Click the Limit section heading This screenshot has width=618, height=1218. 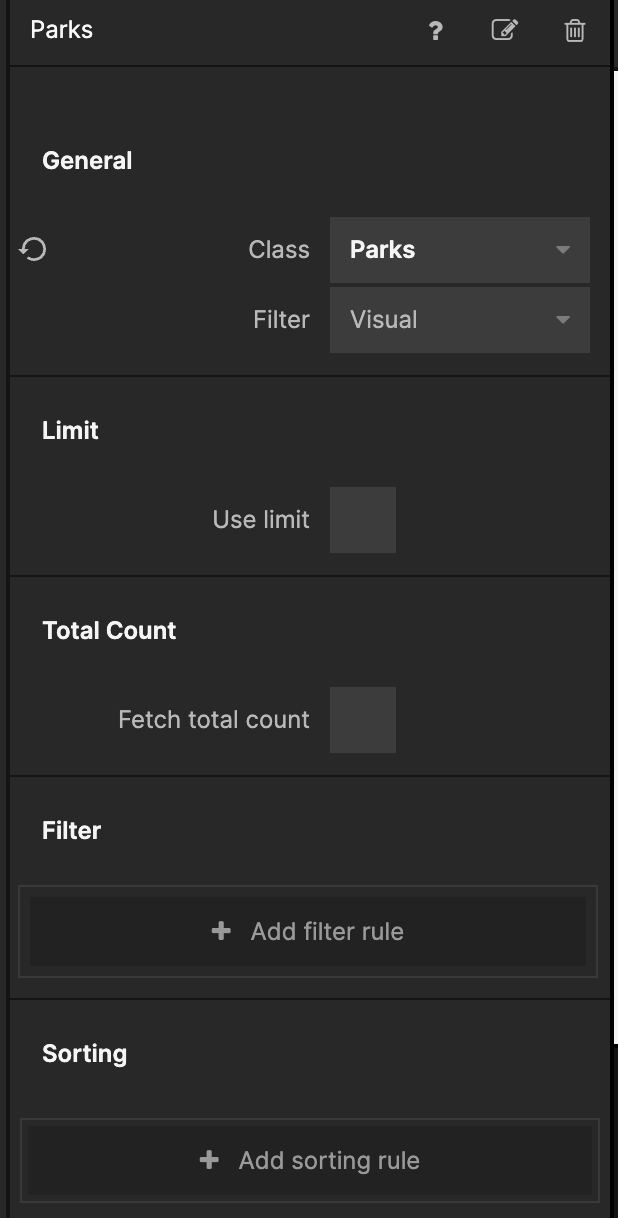(x=70, y=431)
